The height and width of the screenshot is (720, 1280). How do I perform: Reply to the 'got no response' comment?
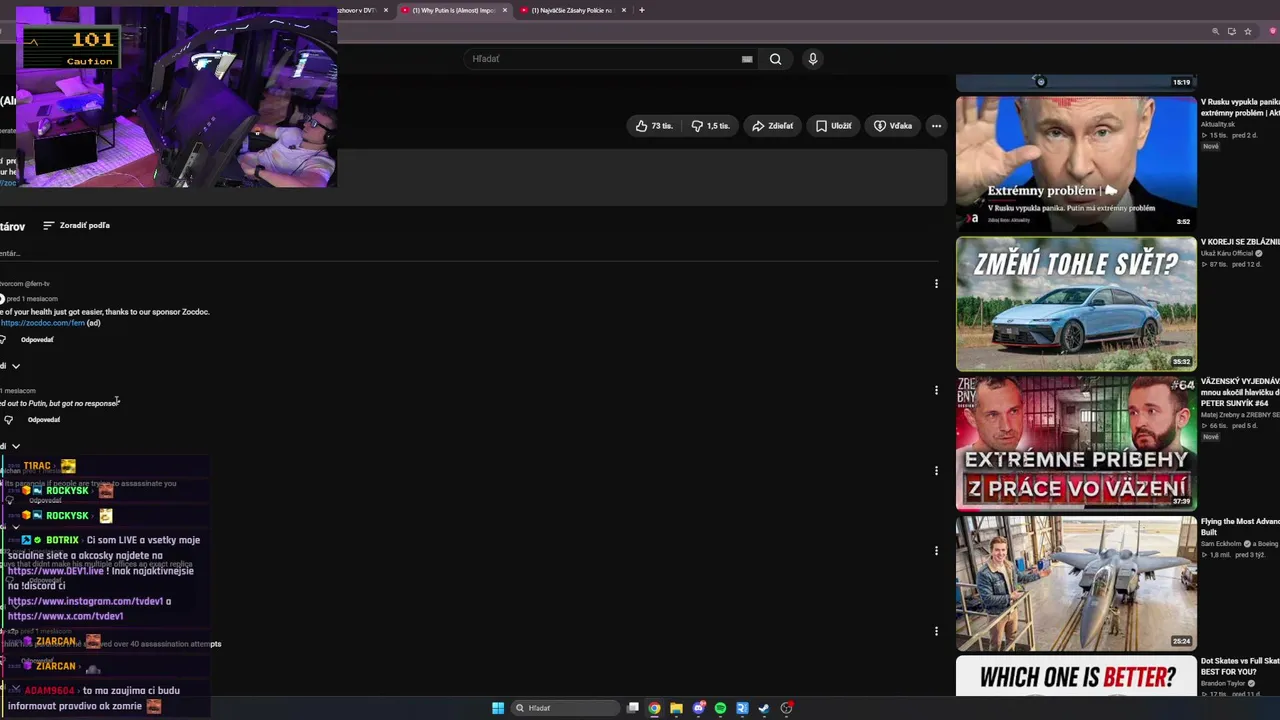point(44,420)
